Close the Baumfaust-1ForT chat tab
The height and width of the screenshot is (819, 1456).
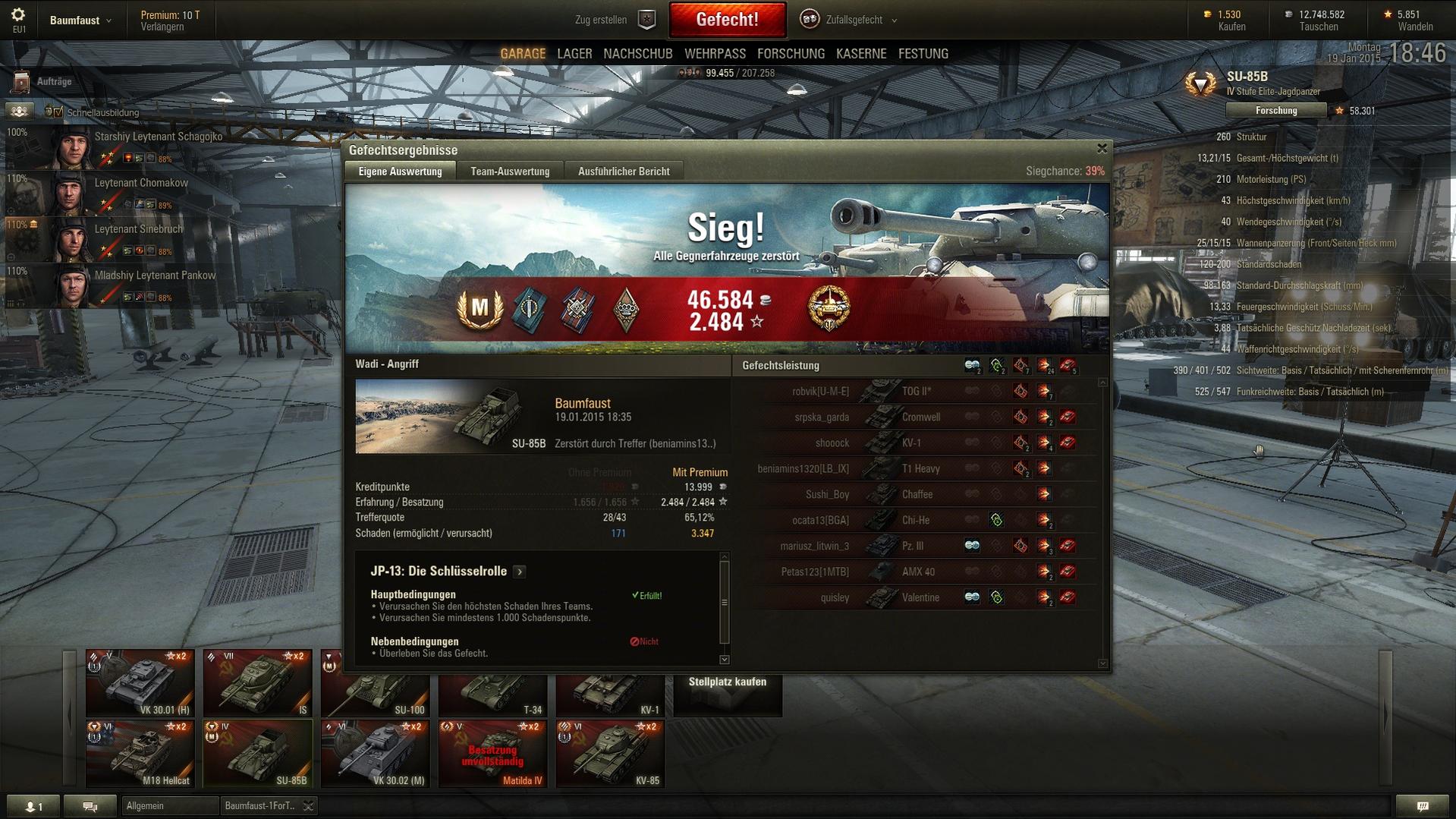308,806
